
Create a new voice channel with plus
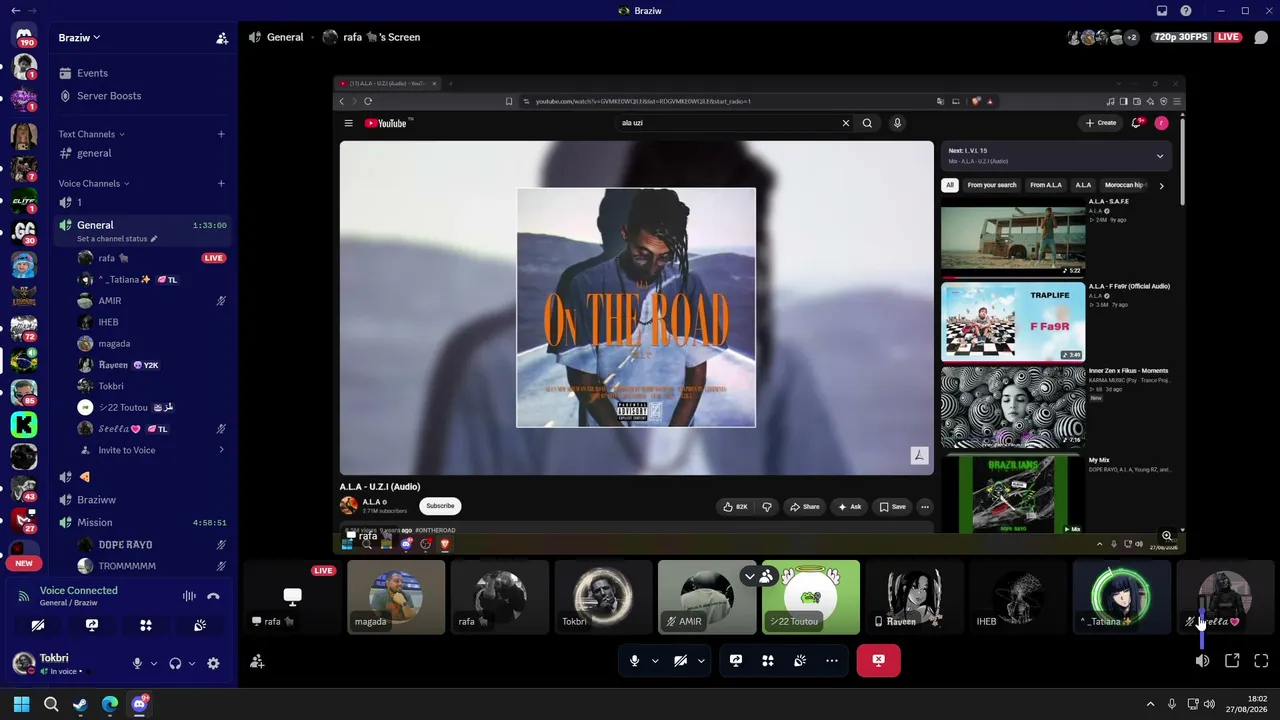click(221, 184)
